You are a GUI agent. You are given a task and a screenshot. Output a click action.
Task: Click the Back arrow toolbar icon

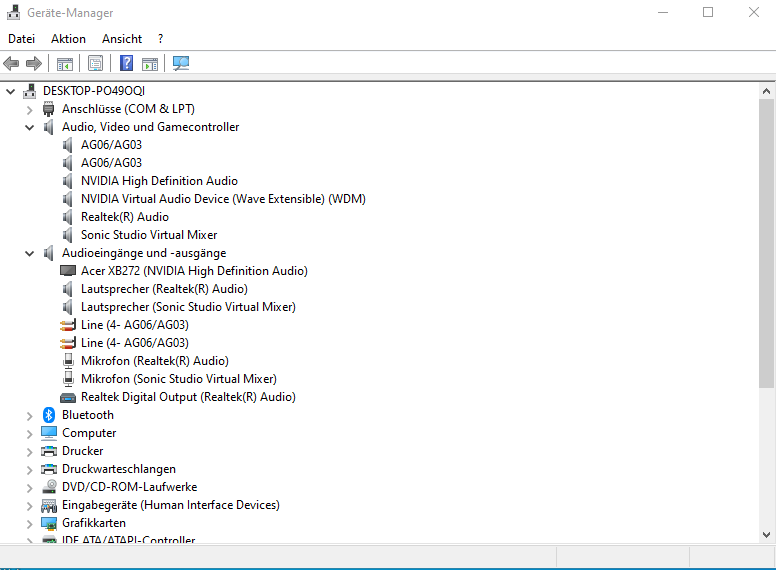pyautogui.click(x=11, y=63)
